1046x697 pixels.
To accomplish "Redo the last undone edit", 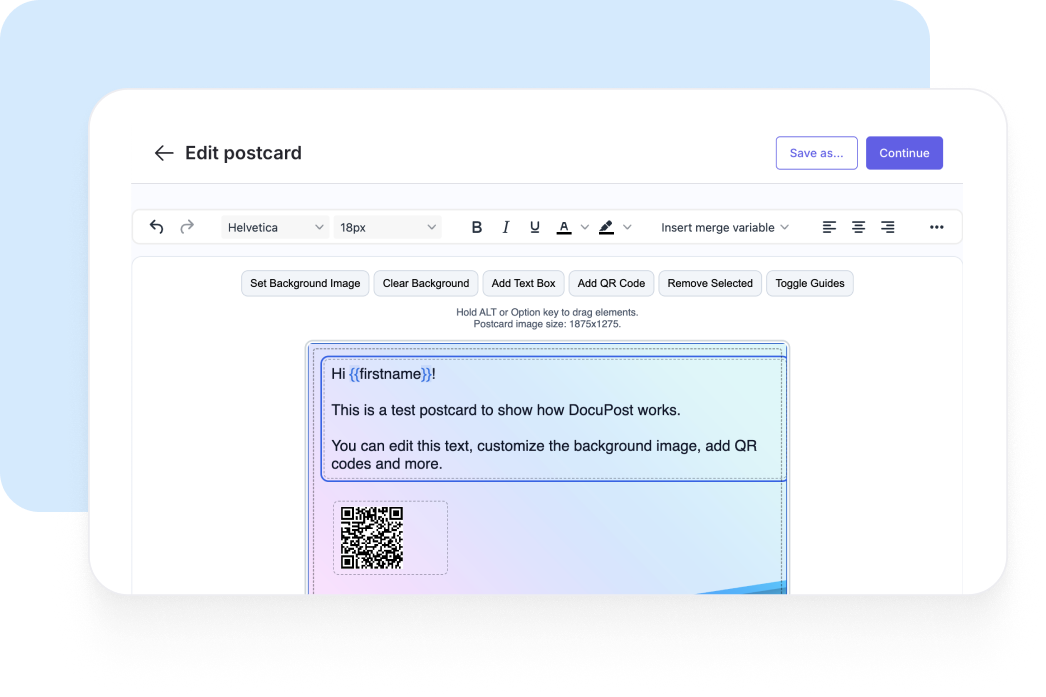I will pos(187,227).
